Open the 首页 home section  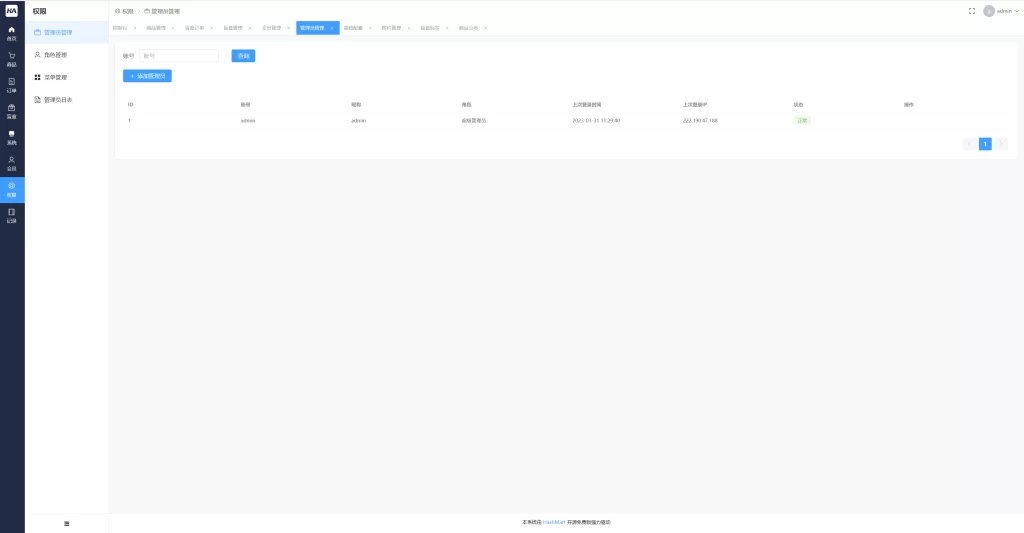tap(12, 33)
